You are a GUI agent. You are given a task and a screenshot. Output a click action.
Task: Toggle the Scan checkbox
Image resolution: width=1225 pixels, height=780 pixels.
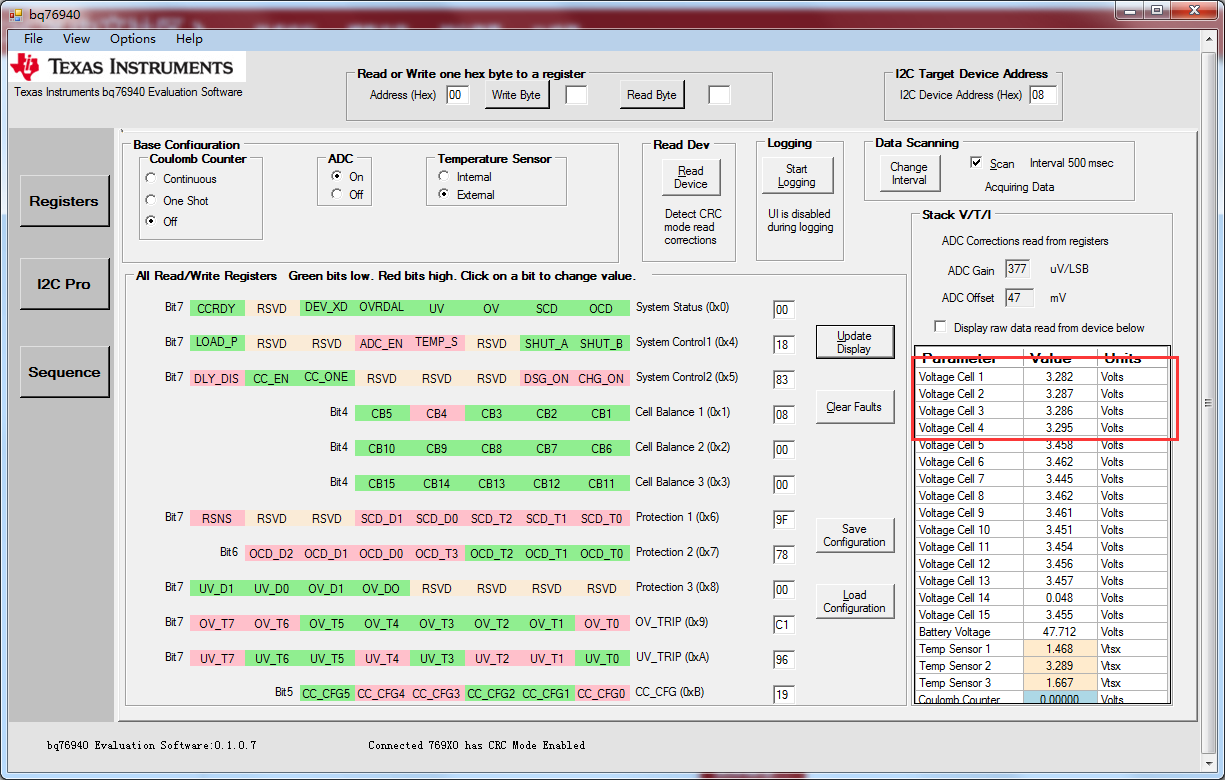(x=977, y=162)
